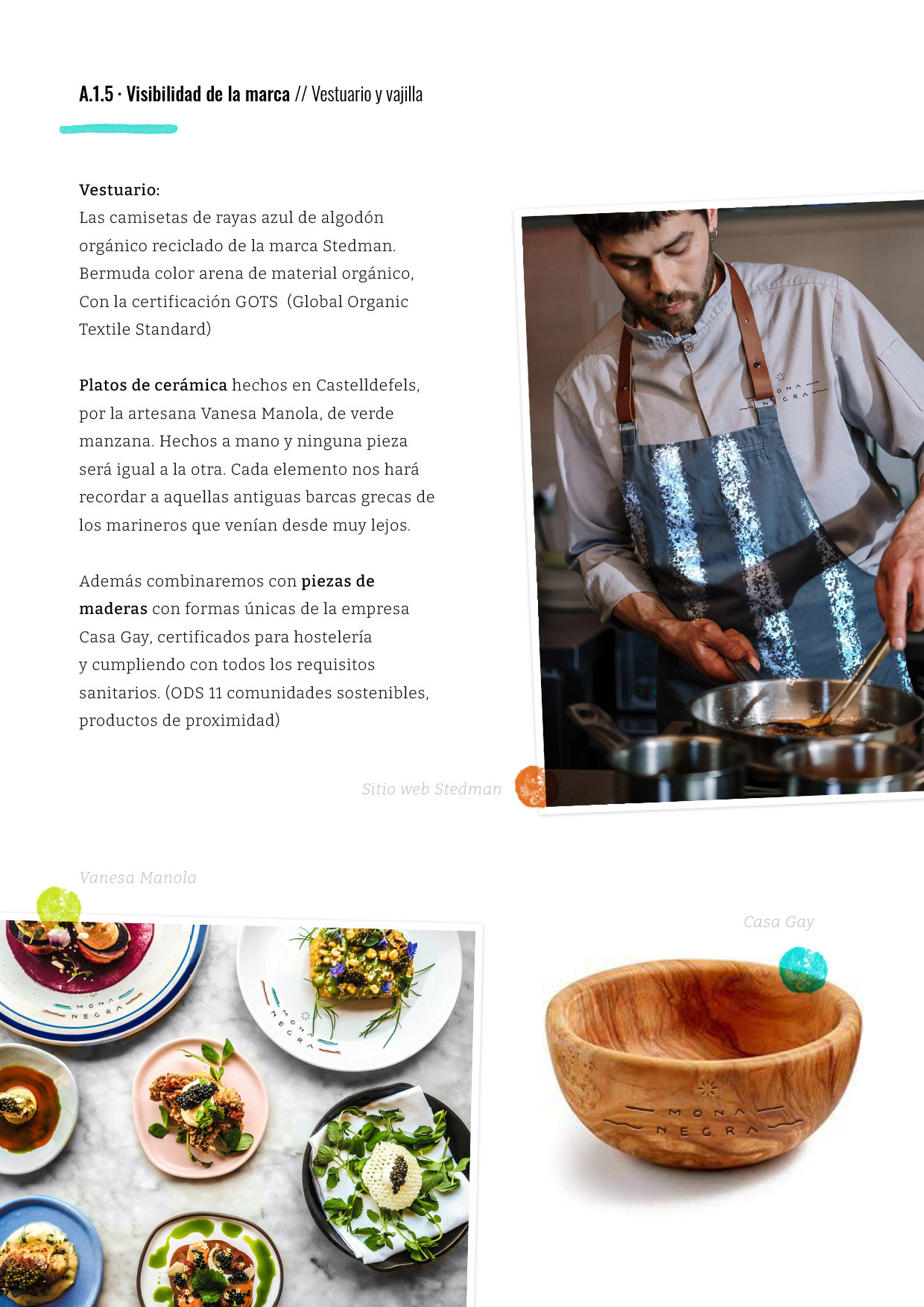Click the Vestuario: subheading

(119, 190)
